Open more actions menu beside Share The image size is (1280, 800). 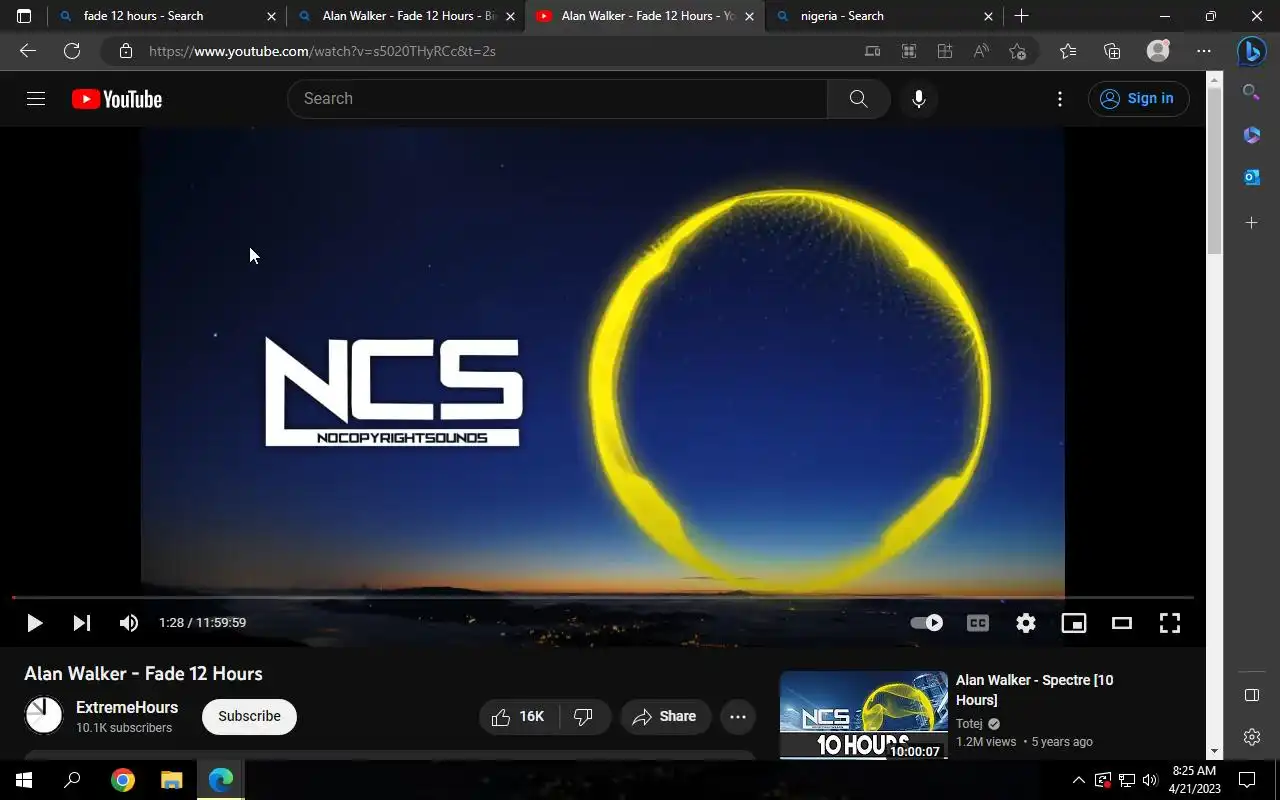coord(738,716)
